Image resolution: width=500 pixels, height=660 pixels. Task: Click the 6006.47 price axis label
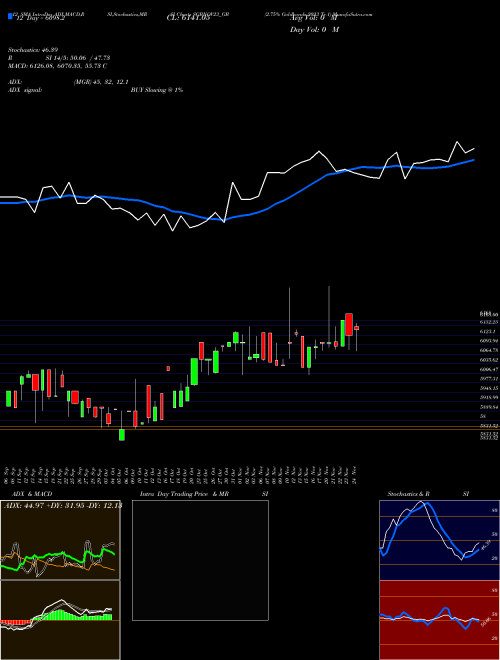[x=489, y=369]
